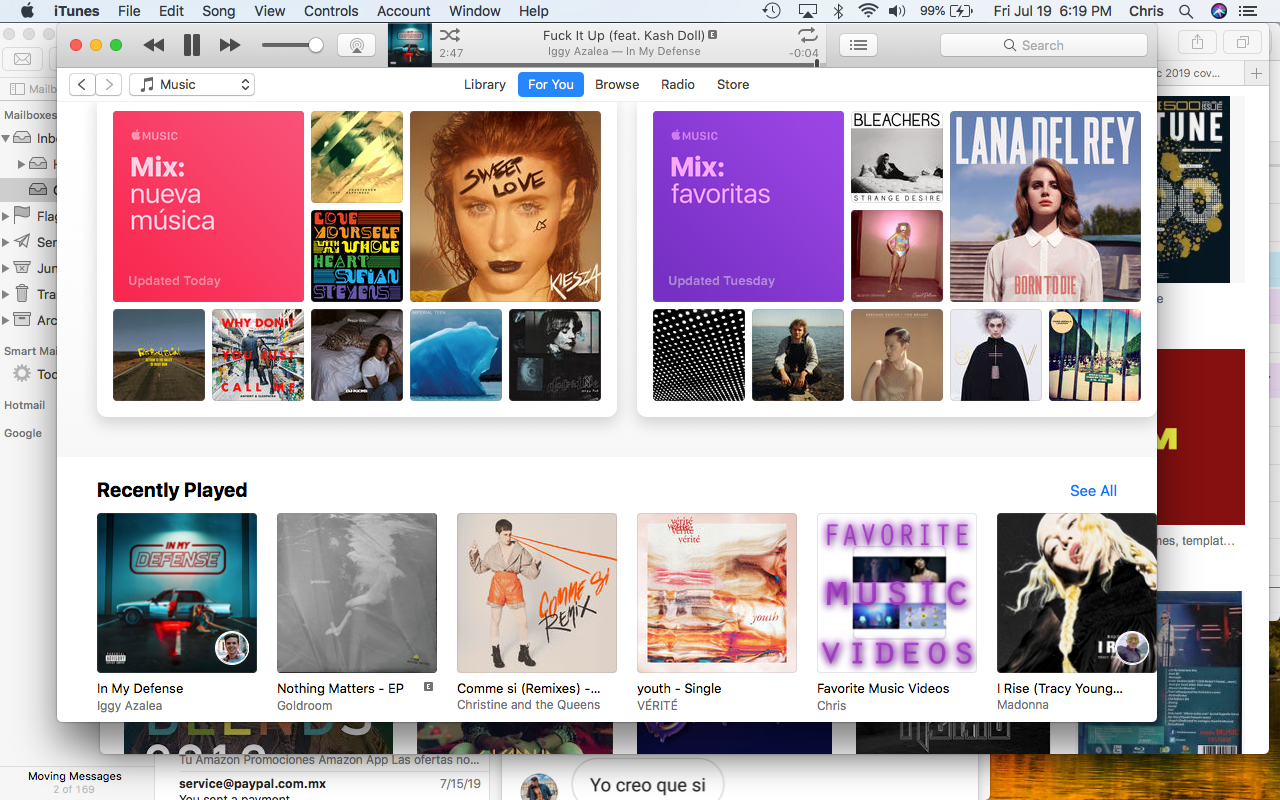Open Favorite Music Videos playlist artwork
The image size is (1280, 800).
tap(897, 593)
